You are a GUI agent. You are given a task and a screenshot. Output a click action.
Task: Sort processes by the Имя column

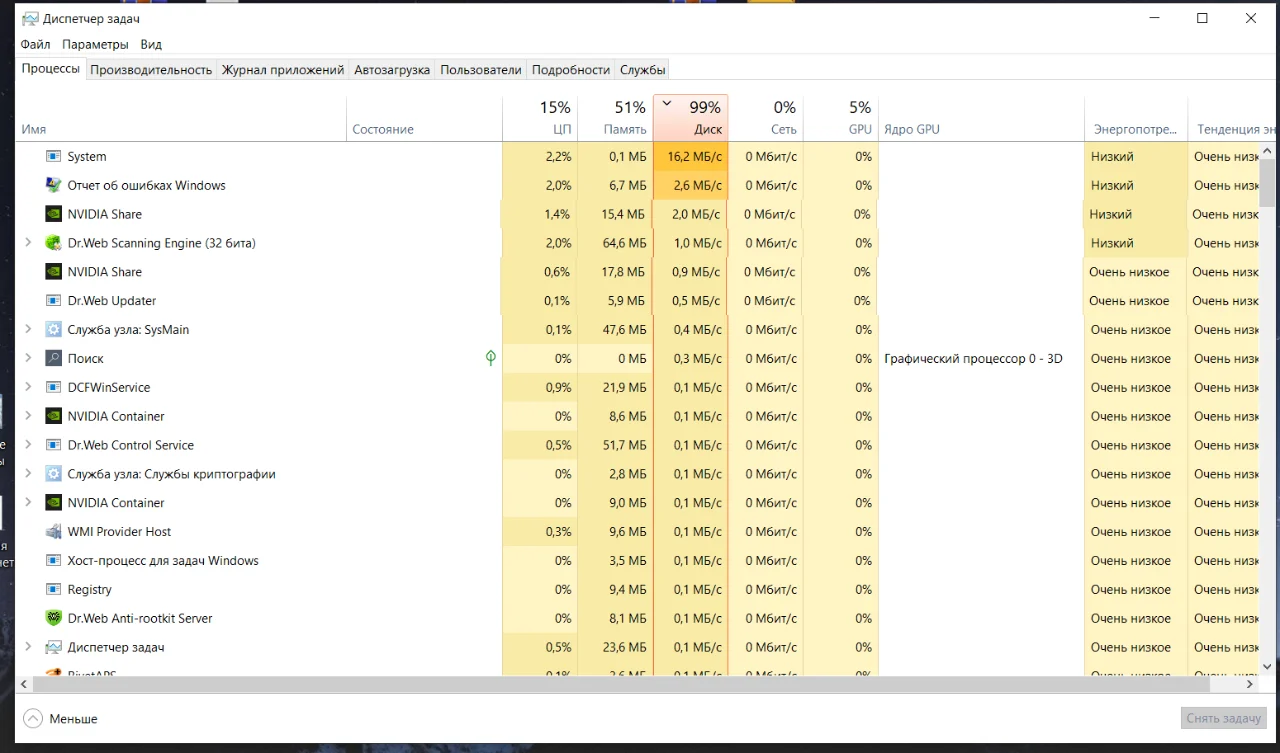[181, 118]
